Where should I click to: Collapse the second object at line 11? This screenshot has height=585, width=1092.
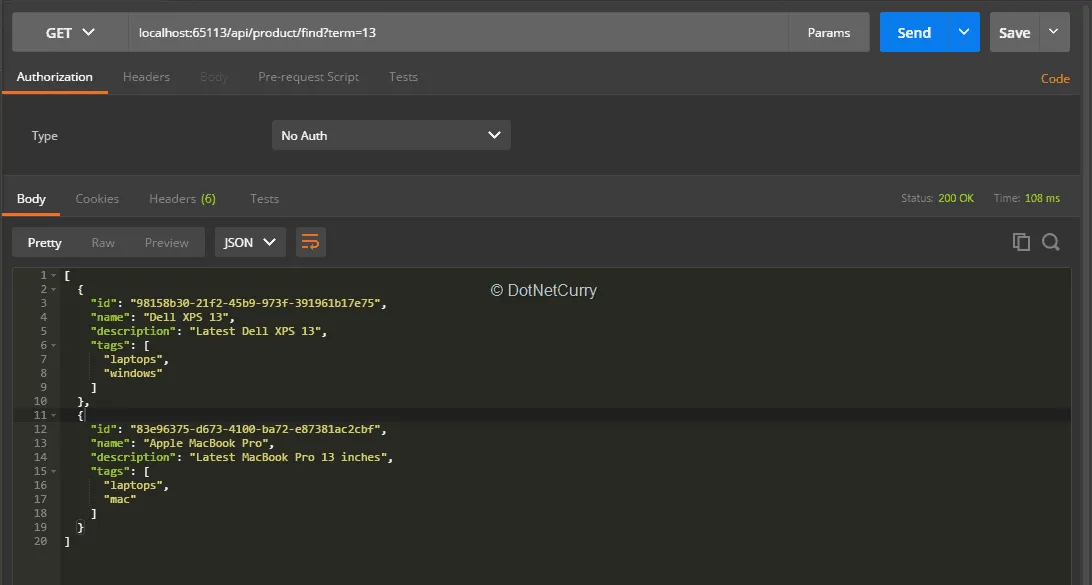(x=54, y=415)
